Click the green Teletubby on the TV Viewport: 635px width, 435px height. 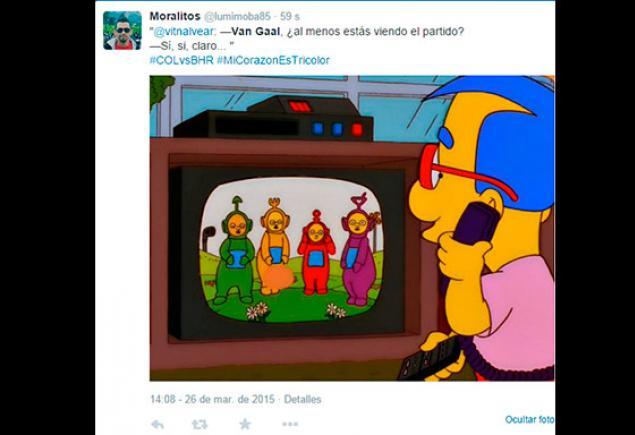point(236,251)
